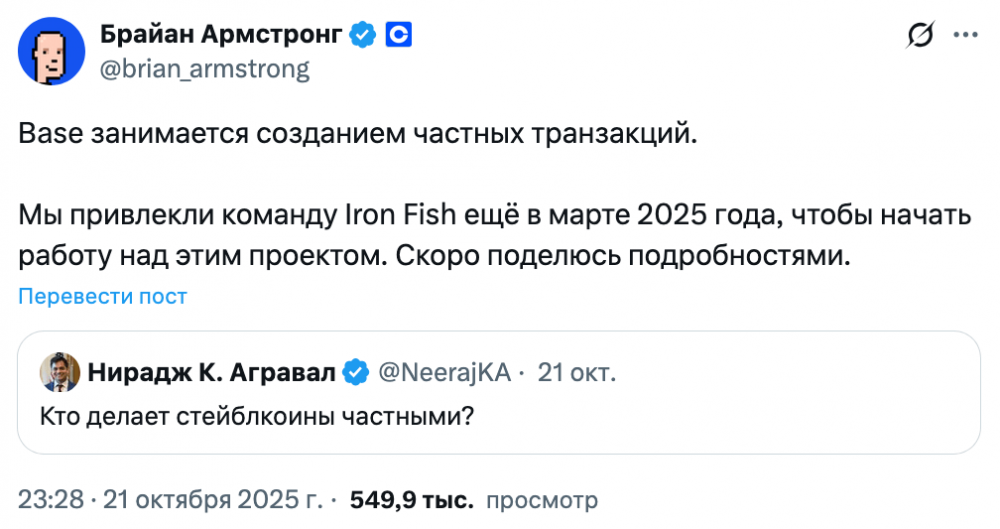
Task: Click the blue verified badge next to Брайан Армстронг
Action: [362, 36]
